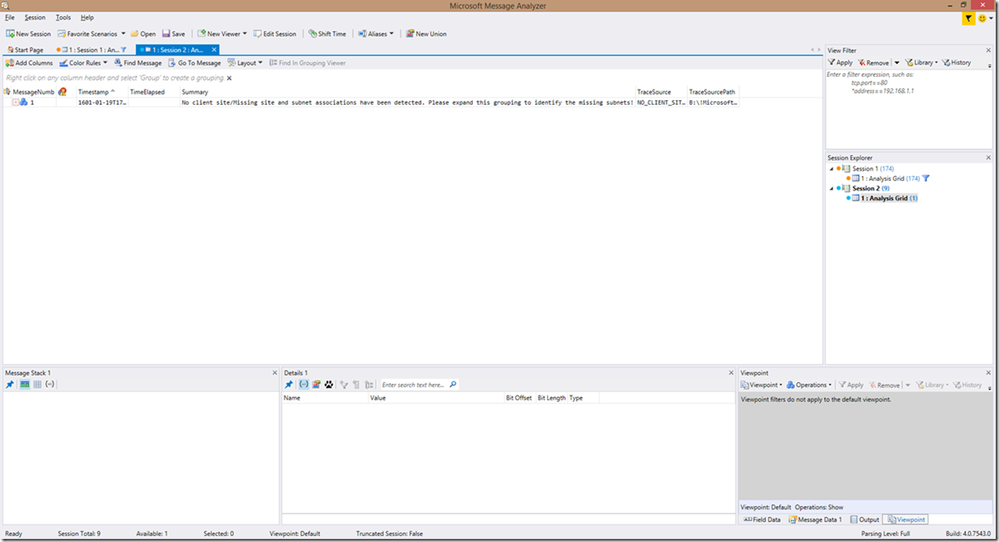The height and width of the screenshot is (542, 999).
Task: Click History in the View Filter panel
Action: tap(957, 62)
